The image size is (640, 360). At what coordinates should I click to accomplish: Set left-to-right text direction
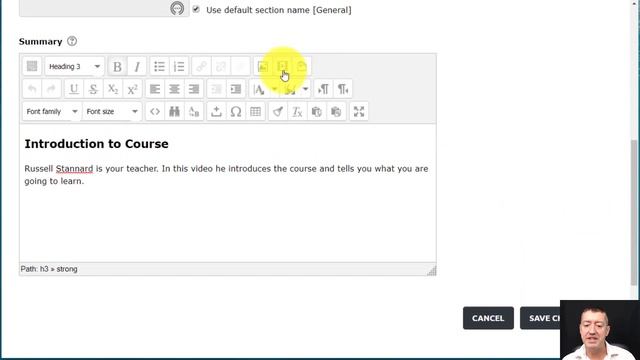click(323, 89)
